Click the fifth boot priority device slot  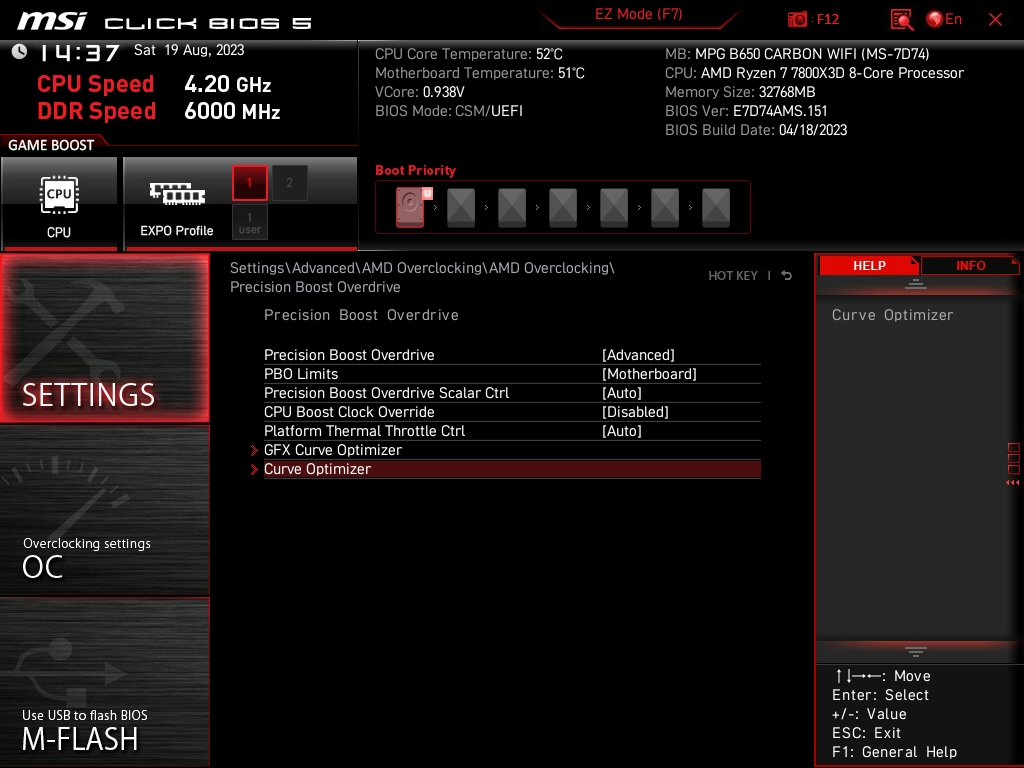pyautogui.click(x=614, y=208)
